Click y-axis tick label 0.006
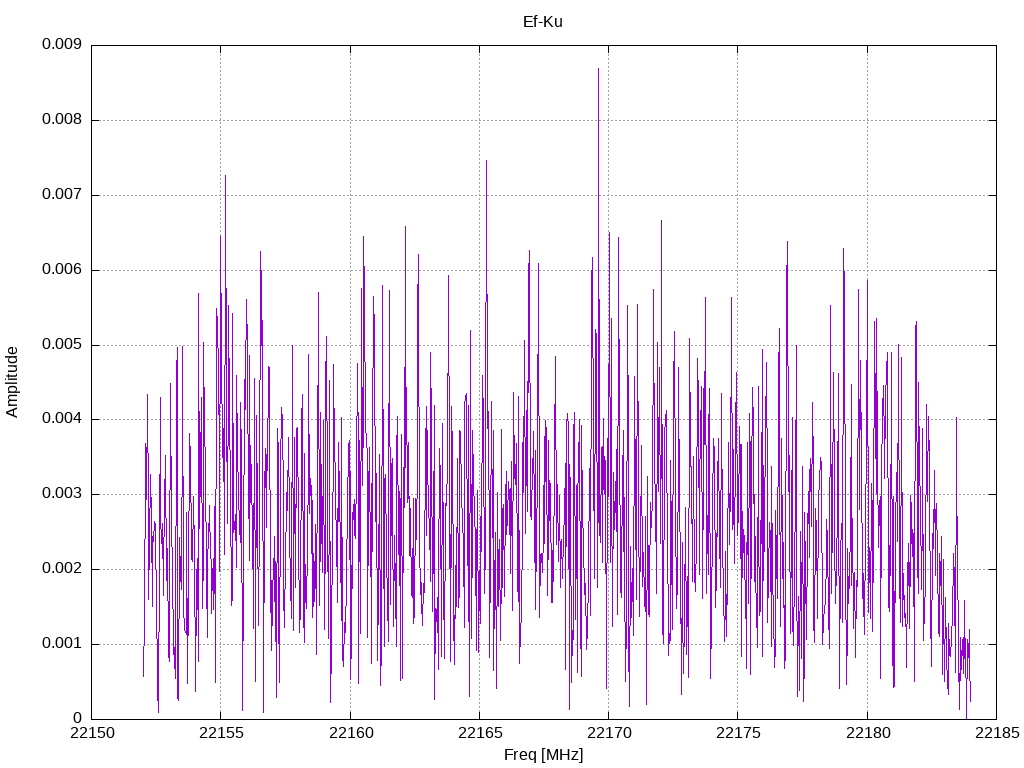The image size is (1024, 768). (x=62, y=270)
